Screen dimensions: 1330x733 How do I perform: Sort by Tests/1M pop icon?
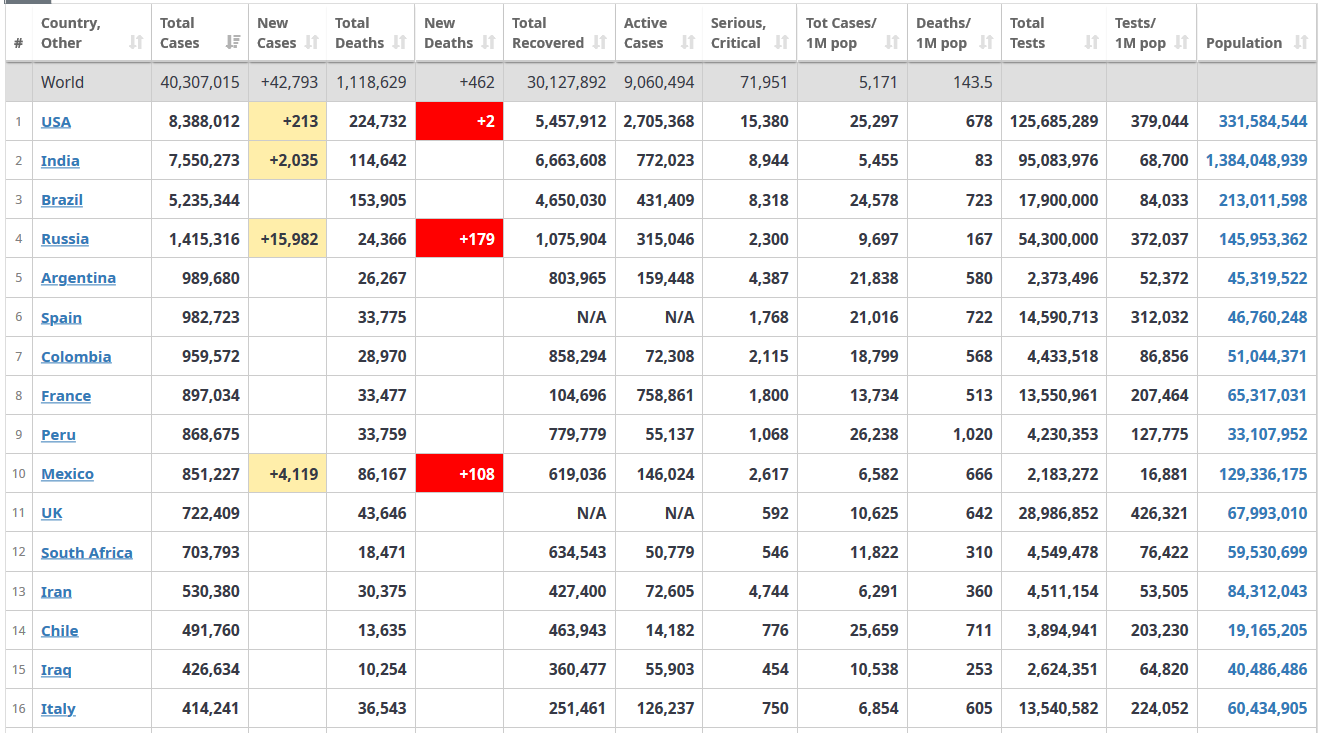click(x=1182, y=43)
